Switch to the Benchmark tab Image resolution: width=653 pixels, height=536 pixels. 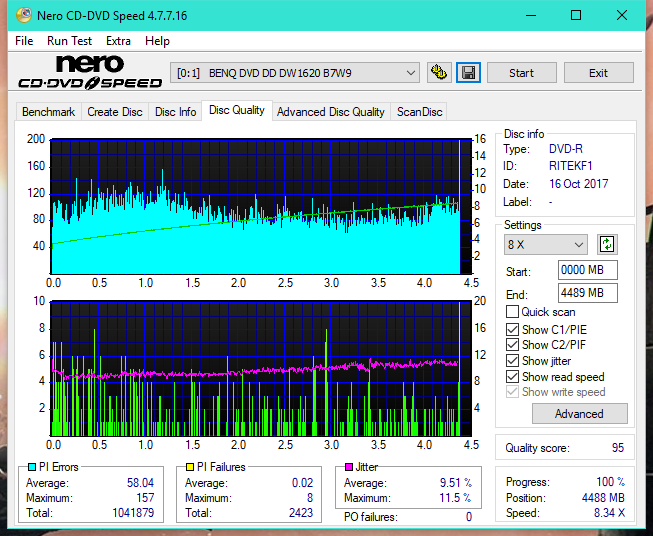49,112
